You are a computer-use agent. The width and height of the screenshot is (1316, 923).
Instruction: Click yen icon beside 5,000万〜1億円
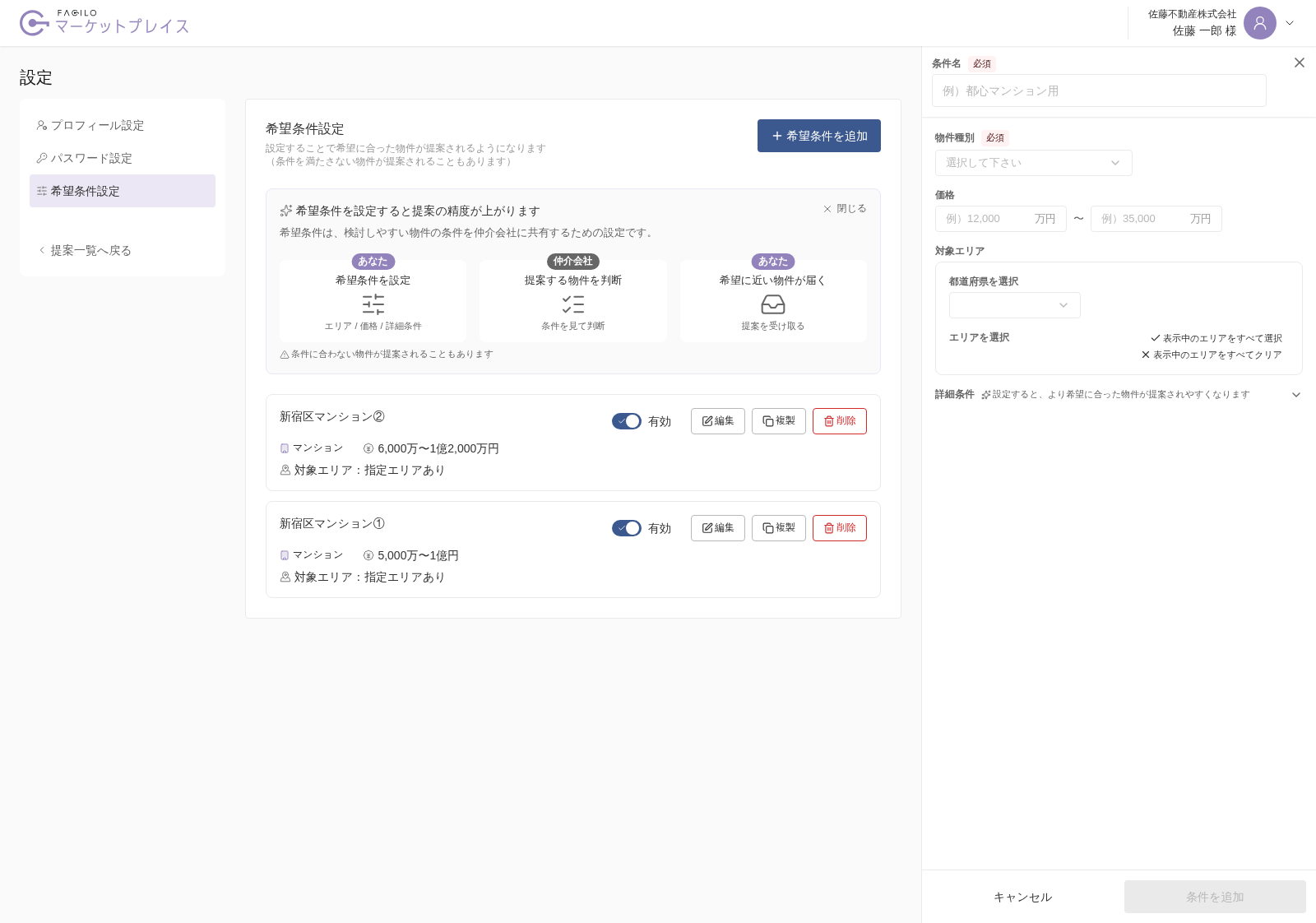pos(368,555)
